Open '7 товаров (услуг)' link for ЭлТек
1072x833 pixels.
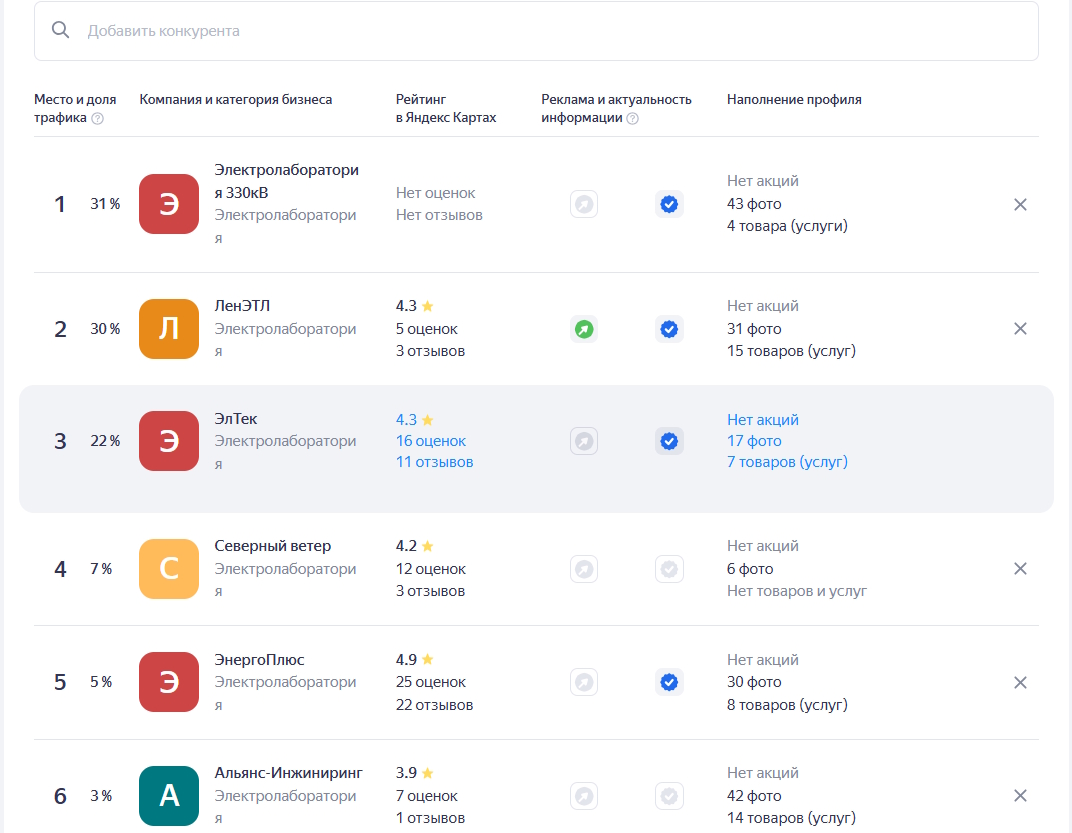click(787, 462)
